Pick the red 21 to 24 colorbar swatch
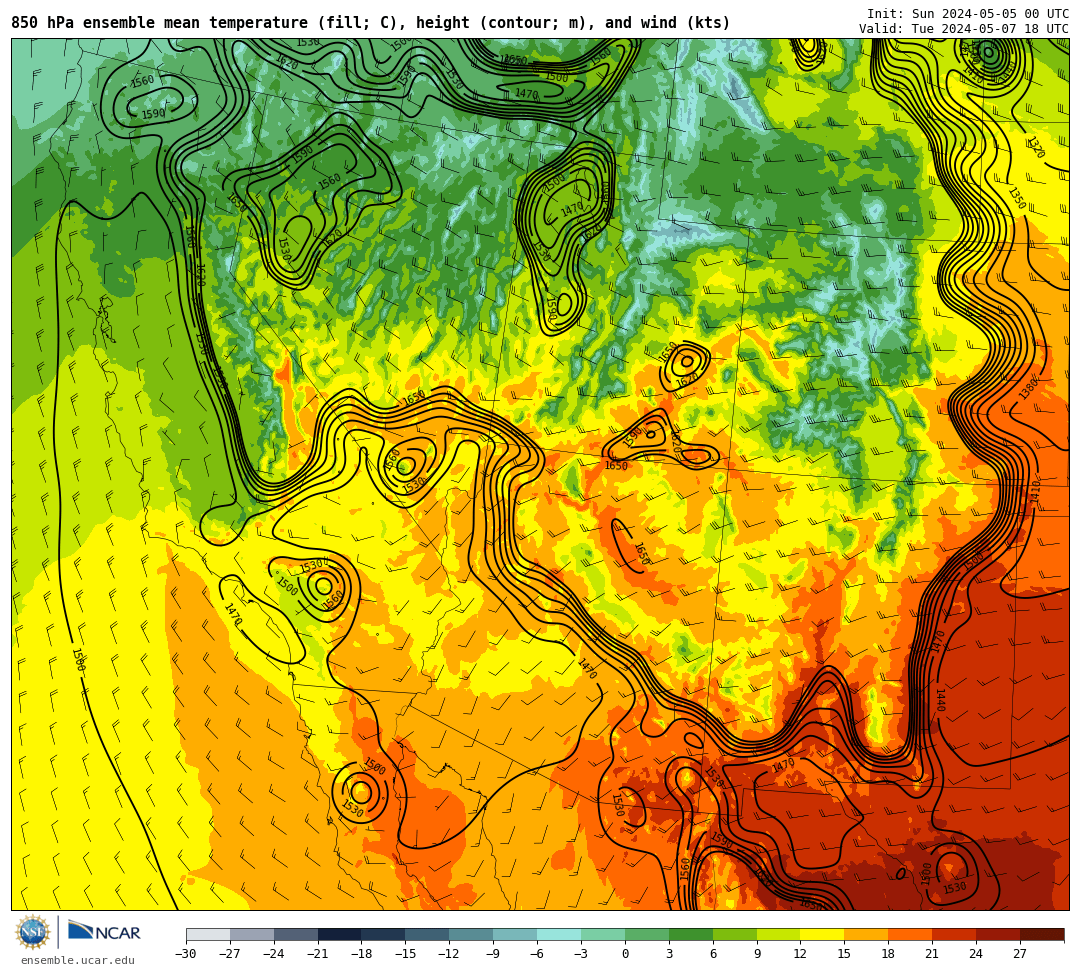The height and width of the screenshot is (973, 1080). [x=954, y=934]
